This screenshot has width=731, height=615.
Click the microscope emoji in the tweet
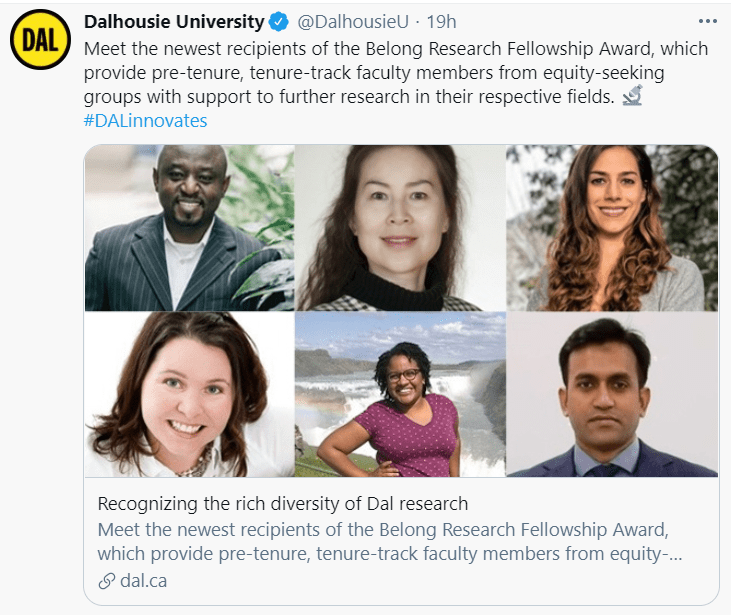coord(632,97)
